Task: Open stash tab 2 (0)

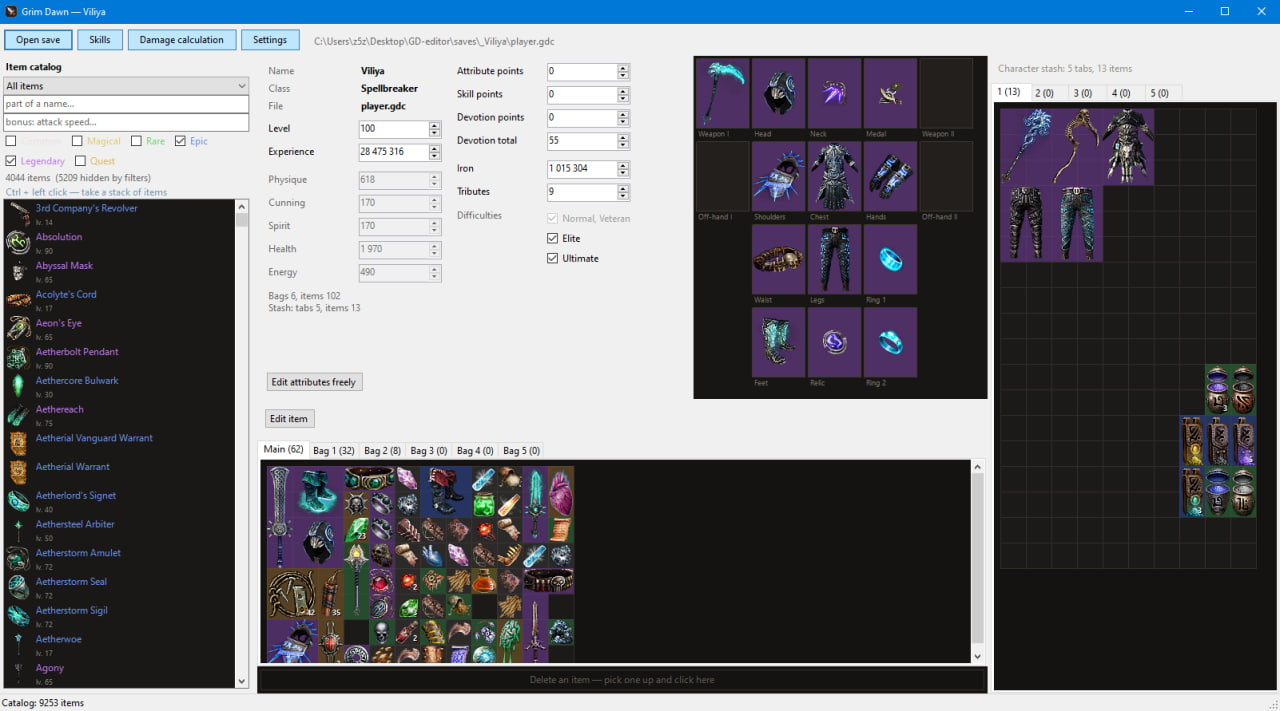Action: (x=1044, y=93)
